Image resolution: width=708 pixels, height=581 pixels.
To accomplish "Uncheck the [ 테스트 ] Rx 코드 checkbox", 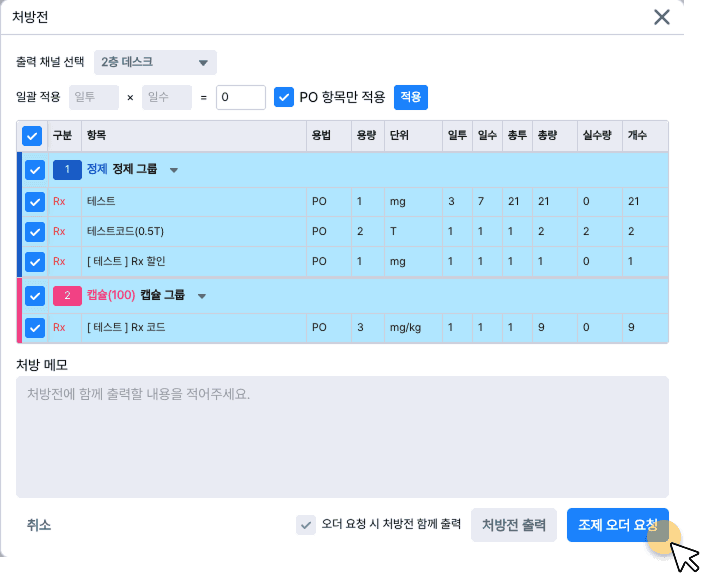I will pyautogui.click(x=35, y=328).
